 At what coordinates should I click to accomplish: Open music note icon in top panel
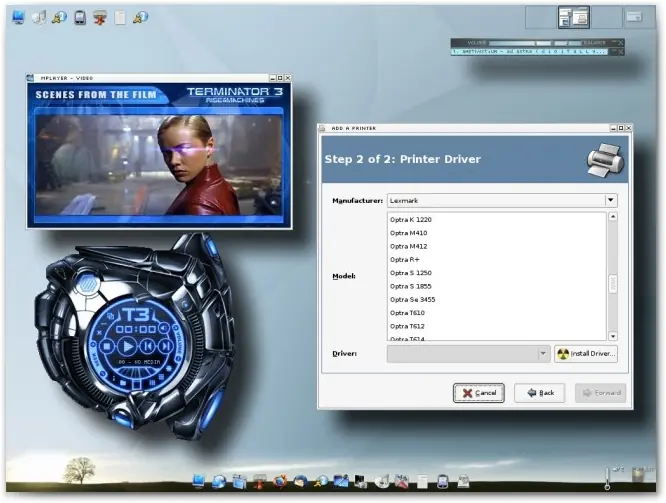(x=39, y=17)
